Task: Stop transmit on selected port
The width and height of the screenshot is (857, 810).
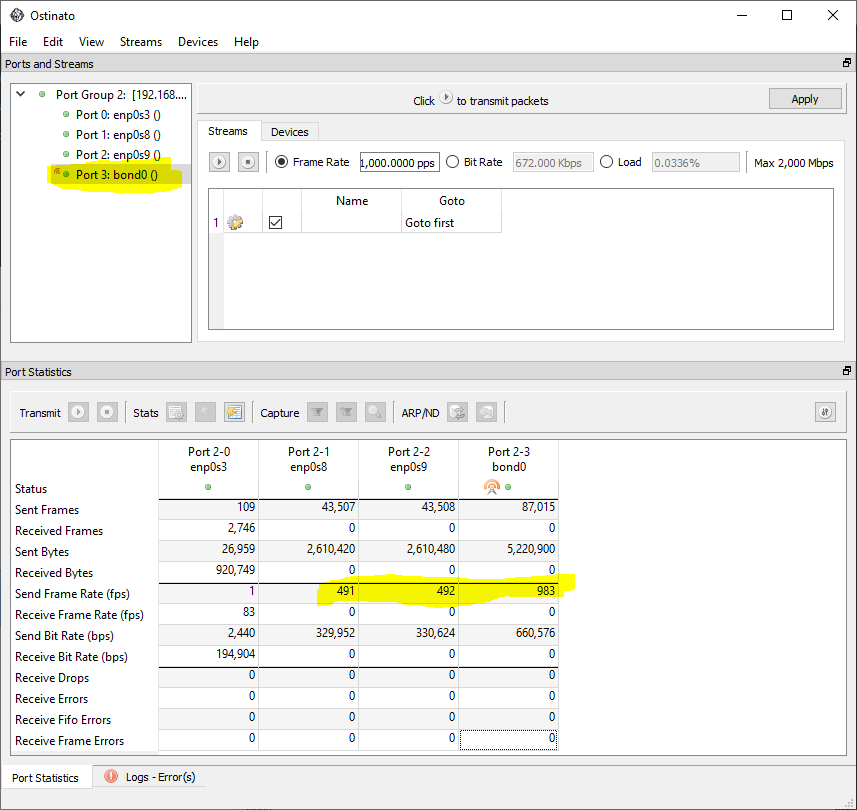Action: [x=107, y=412]
